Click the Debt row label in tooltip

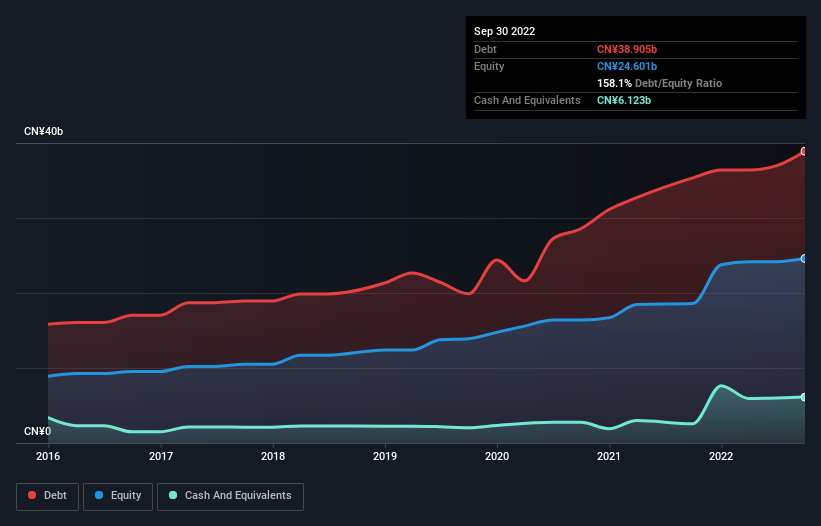(485, 49)
